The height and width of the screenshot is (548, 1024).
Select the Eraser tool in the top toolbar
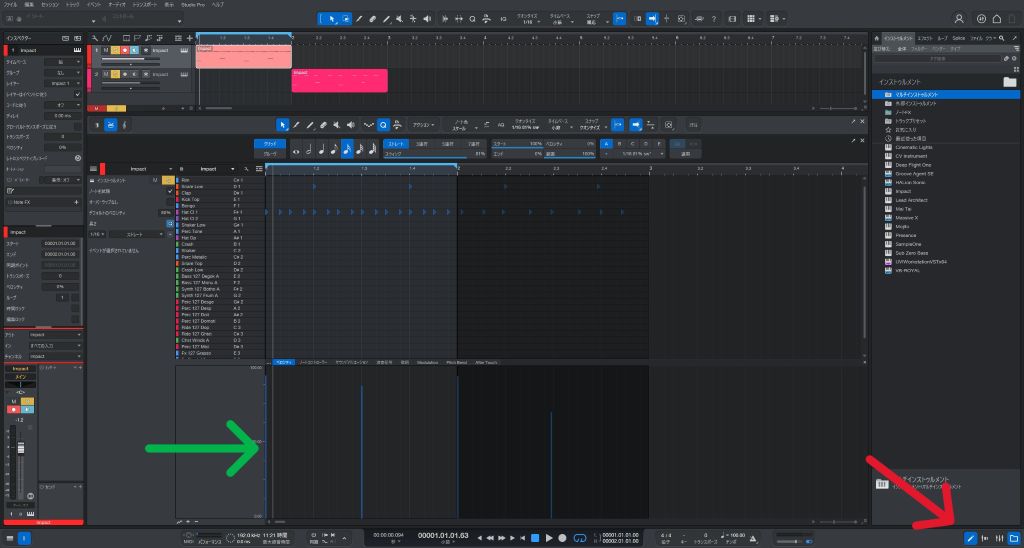click(x=372, y=18)
